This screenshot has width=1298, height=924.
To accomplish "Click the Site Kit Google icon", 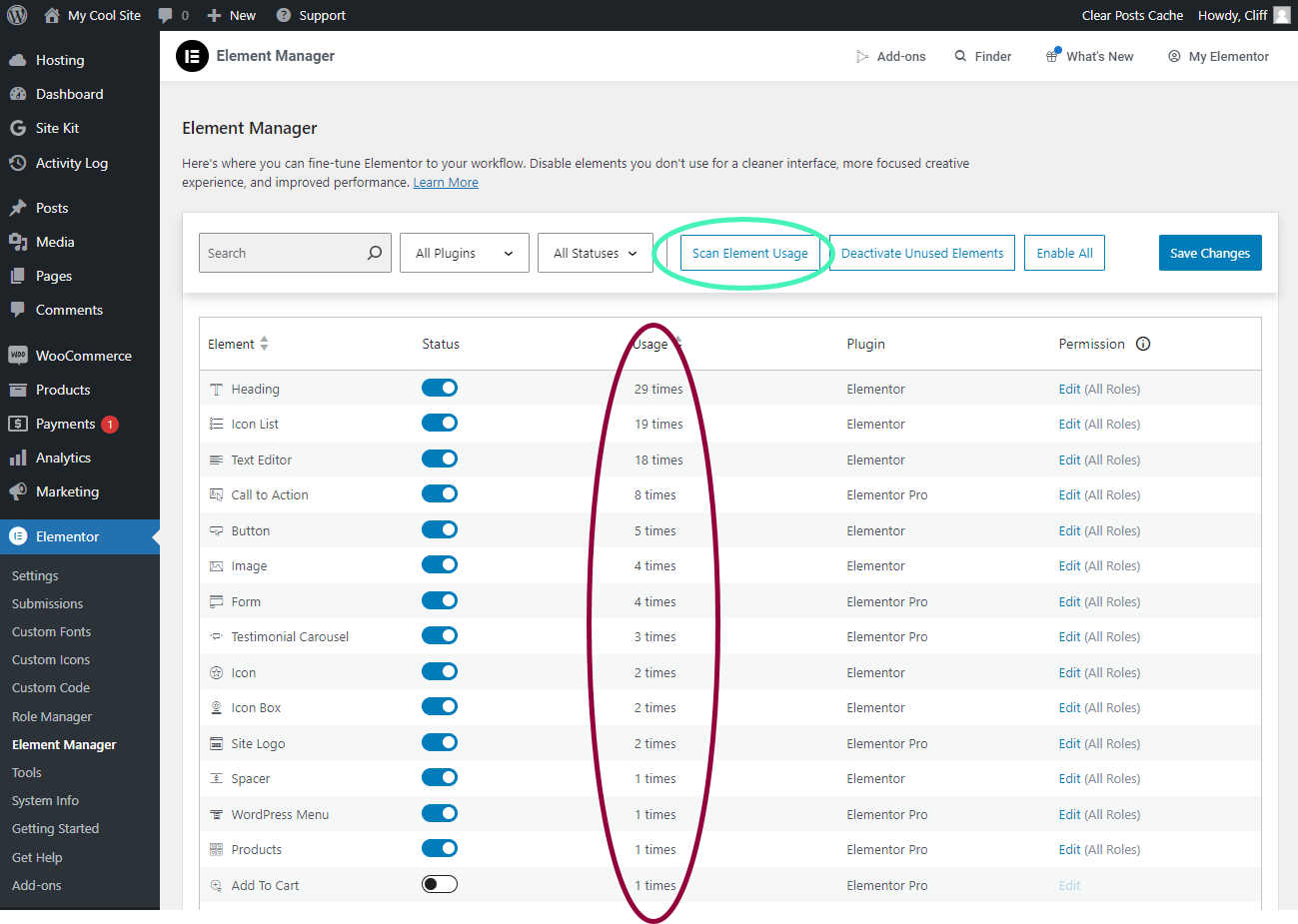I will [18, 128].
